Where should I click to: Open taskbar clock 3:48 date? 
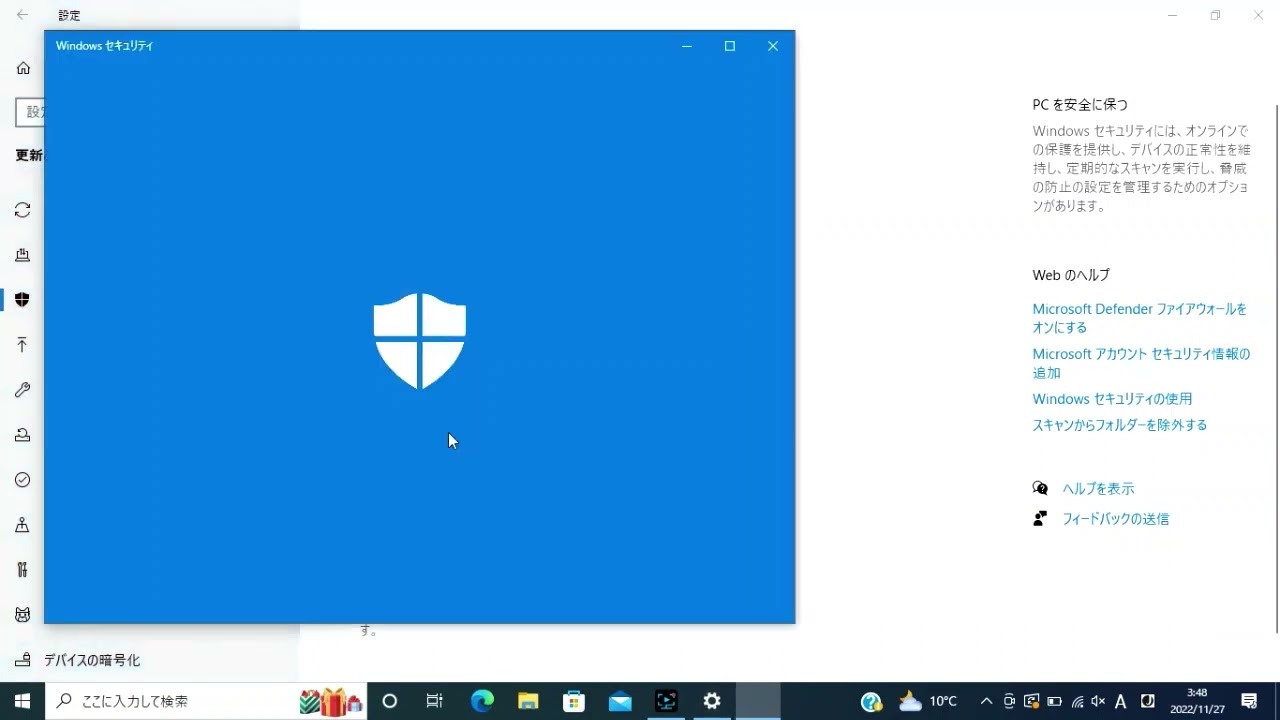tap(1197, 701)
